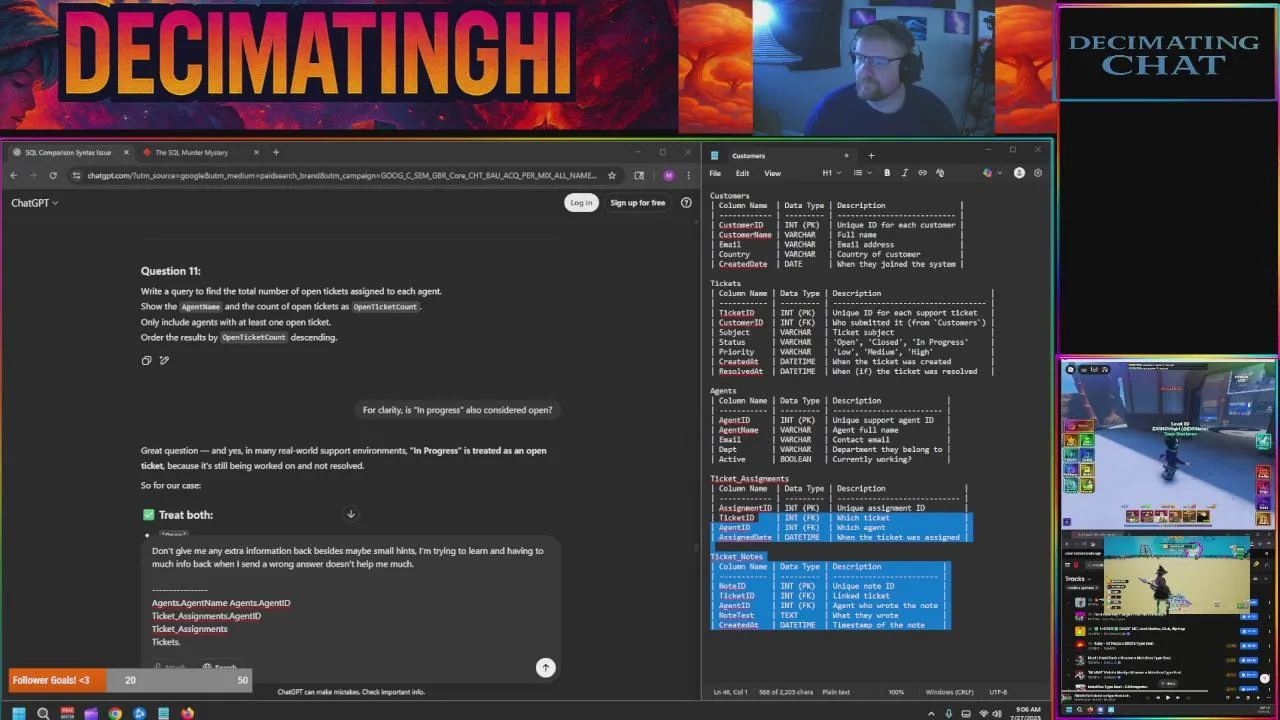
Task: Click the 'Ticket_Assignments' table title in Notepad
Action: (x=749, y=479)
